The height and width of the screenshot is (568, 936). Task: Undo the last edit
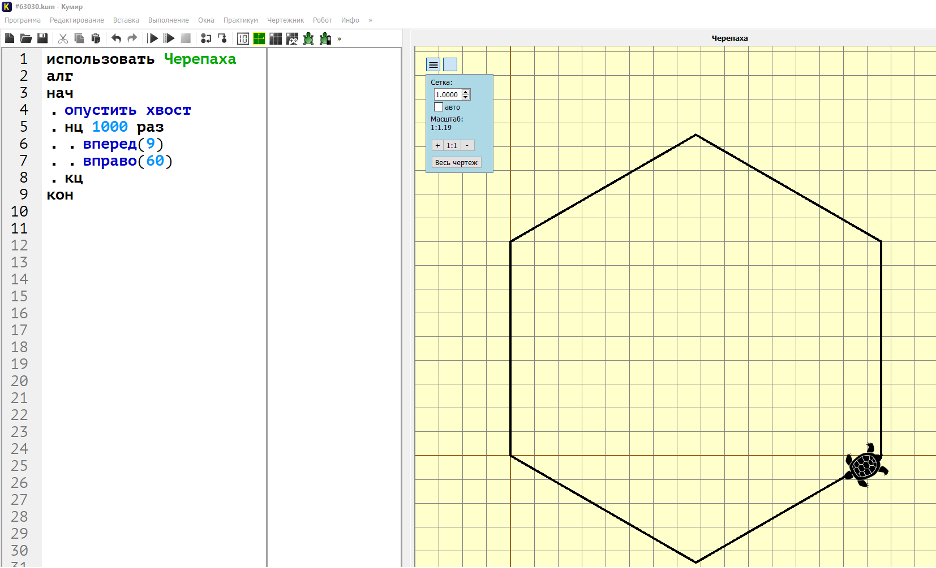coord(116,38)
